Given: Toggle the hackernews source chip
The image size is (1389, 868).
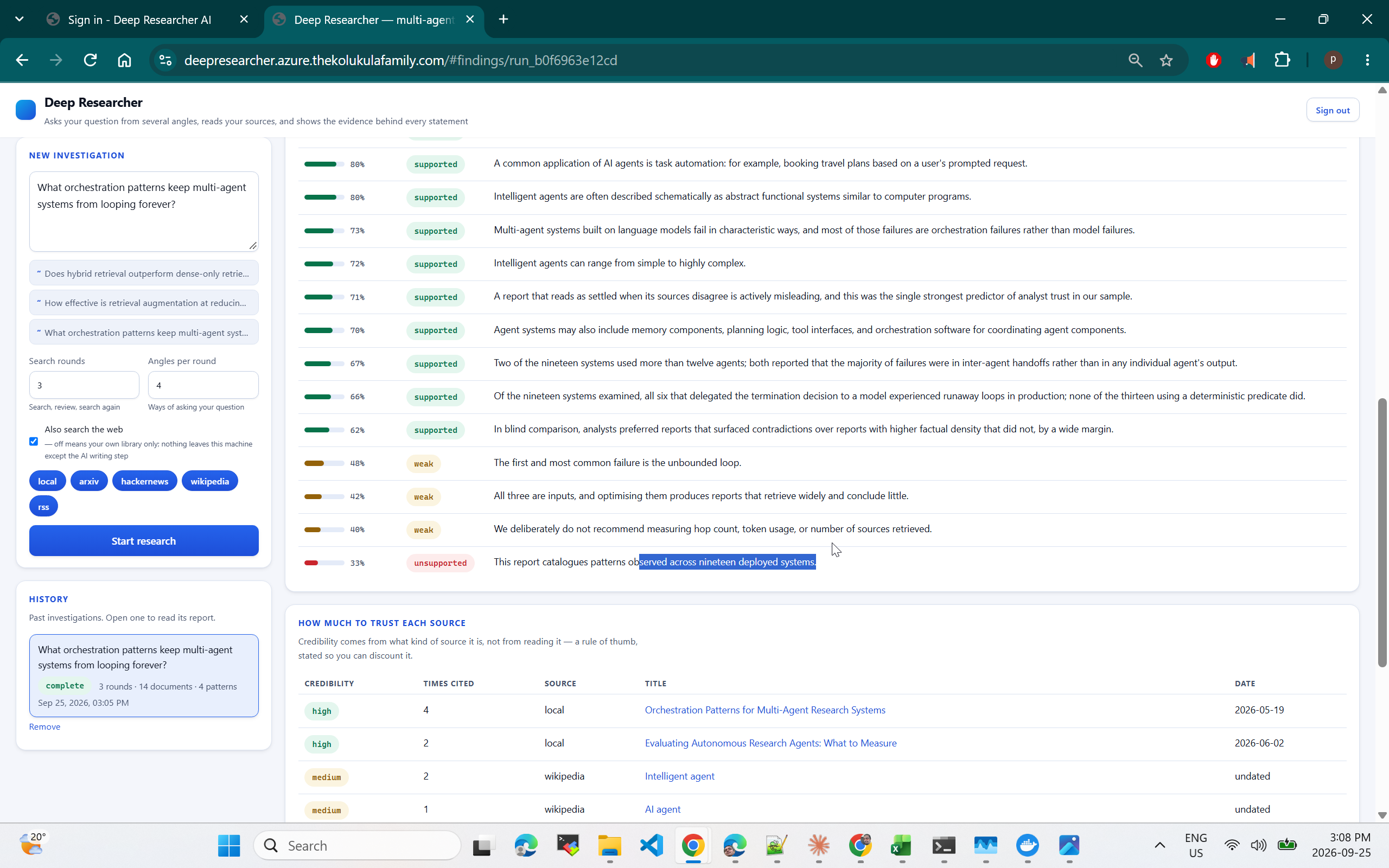Looking at the screenshot, I should 145,481.
